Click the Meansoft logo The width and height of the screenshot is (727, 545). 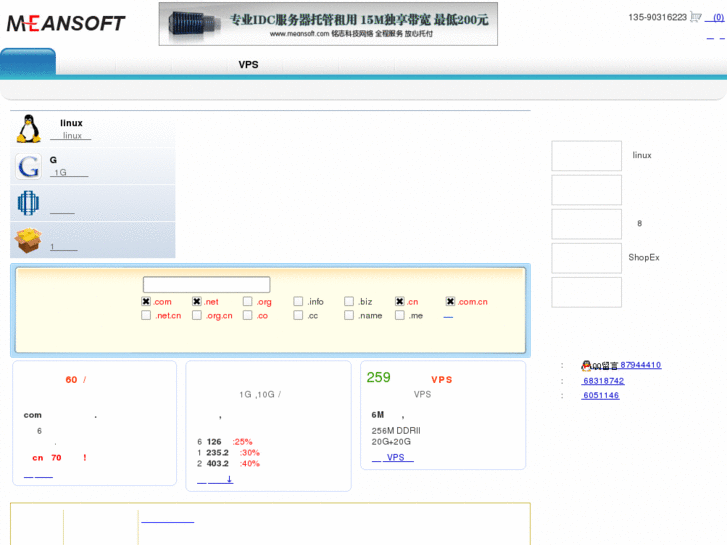(66, 23)
